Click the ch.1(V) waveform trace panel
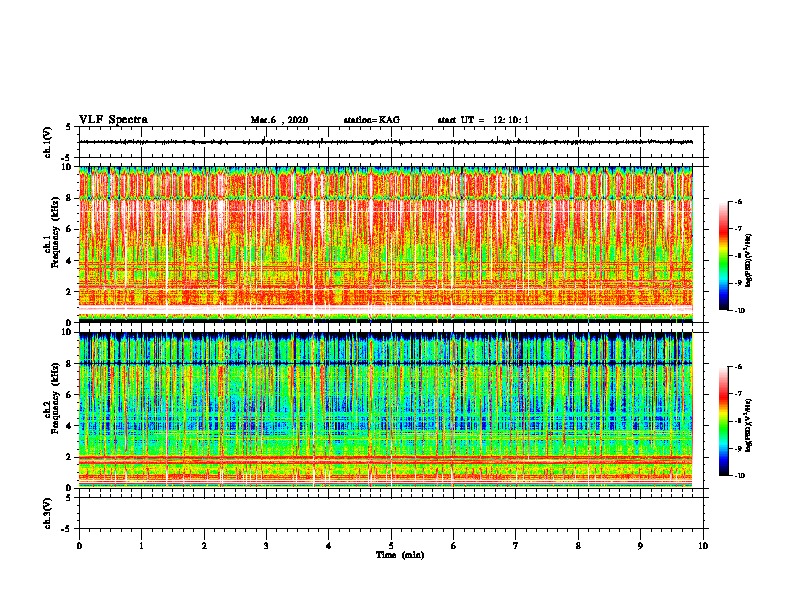 click(x=391, y=142)
